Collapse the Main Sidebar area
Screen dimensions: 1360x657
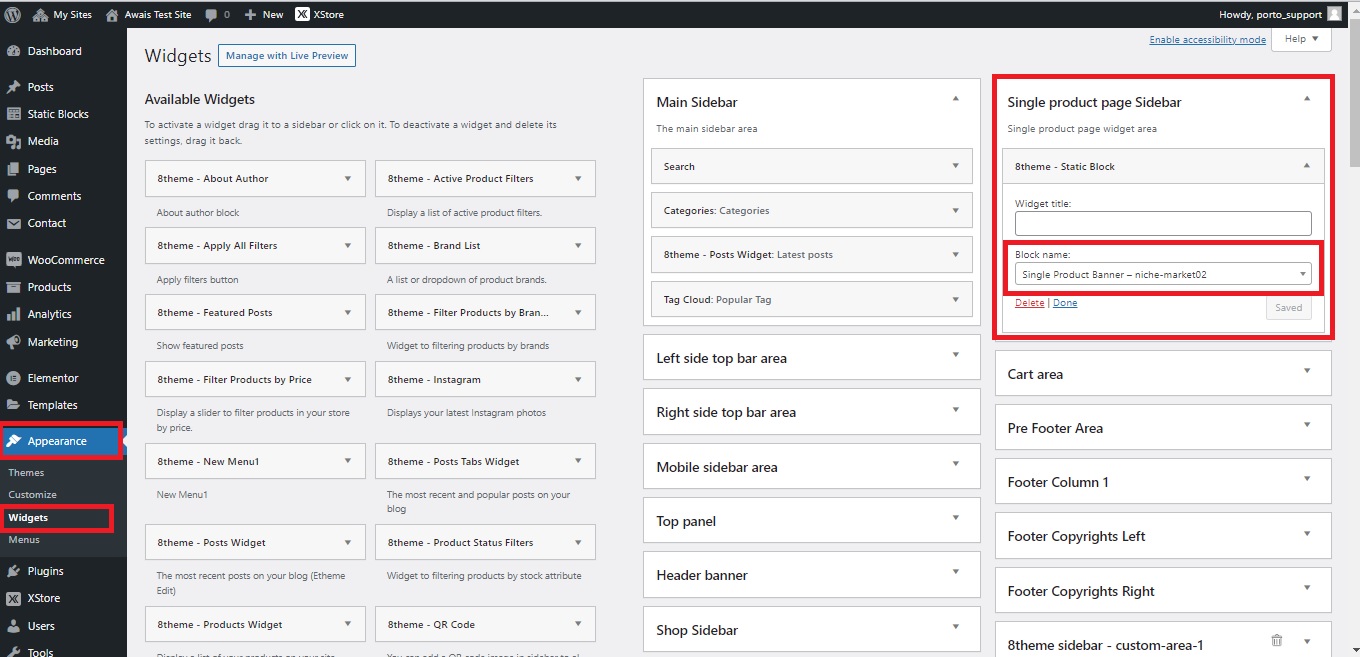[x=956, y=99]
